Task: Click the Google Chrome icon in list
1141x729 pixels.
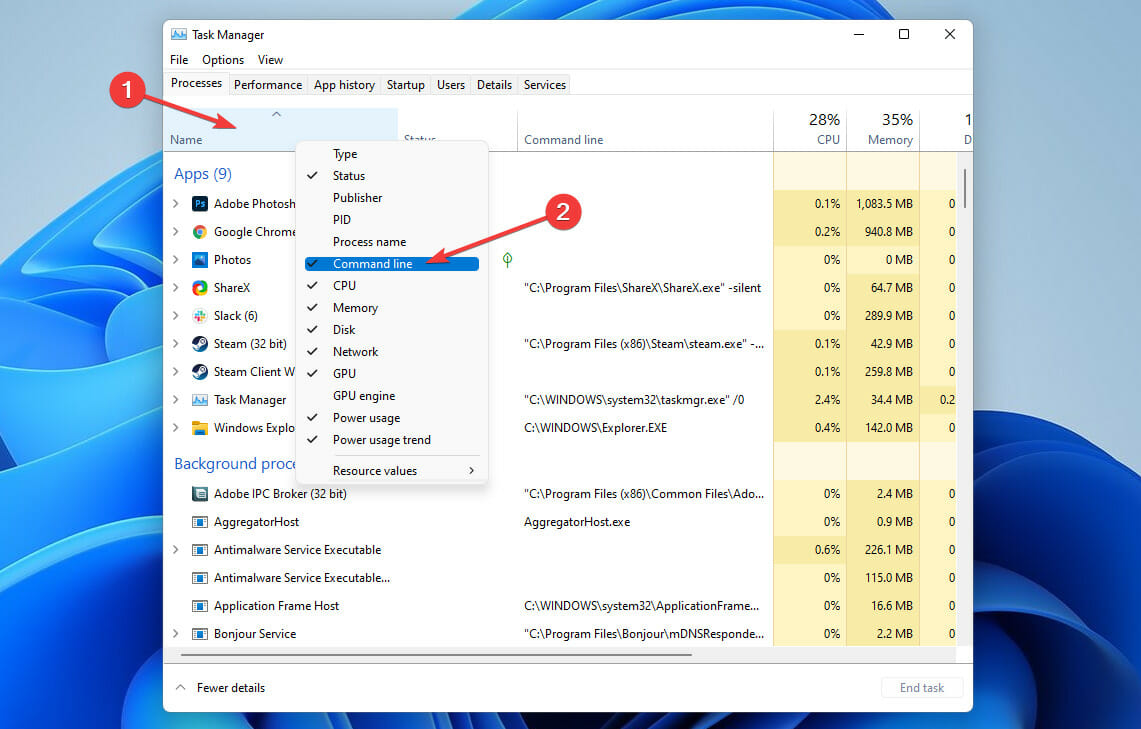Action: pyautogui.click(x=199, y=232)
